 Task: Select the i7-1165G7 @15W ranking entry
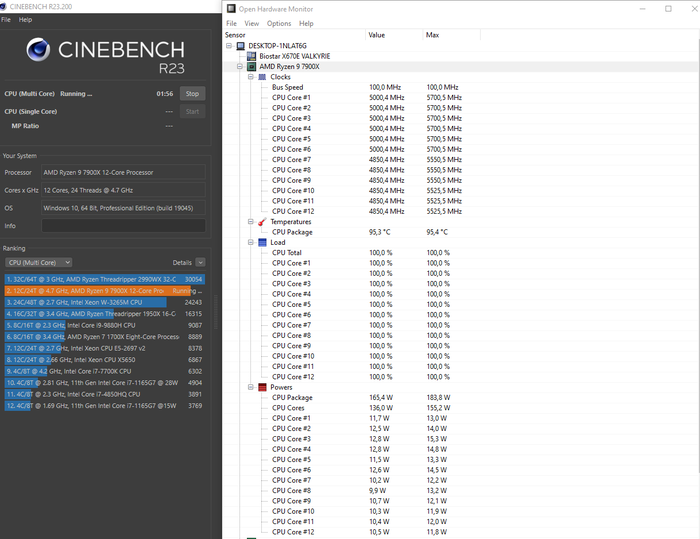(104, 405)
